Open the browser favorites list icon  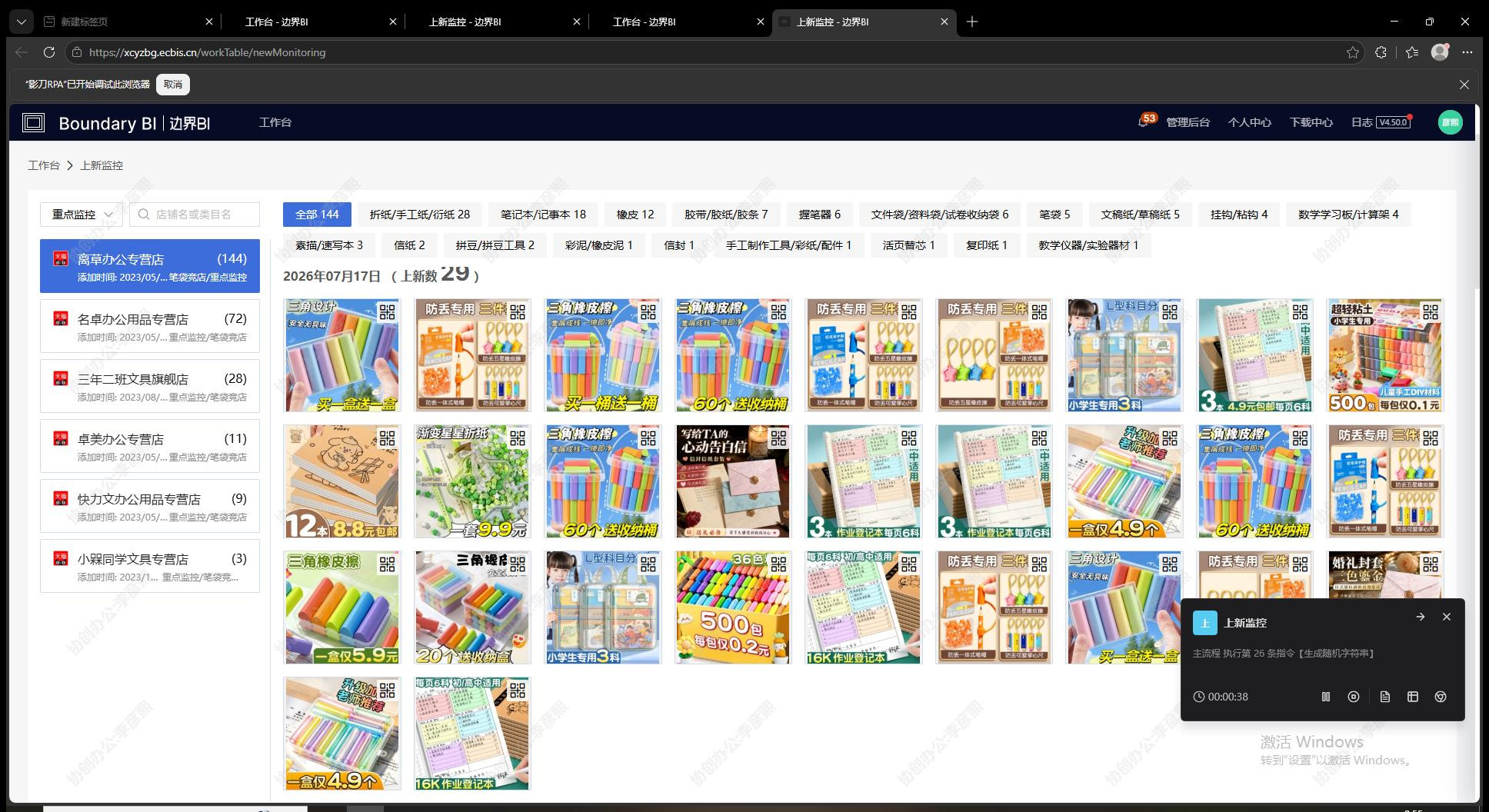1412,52
